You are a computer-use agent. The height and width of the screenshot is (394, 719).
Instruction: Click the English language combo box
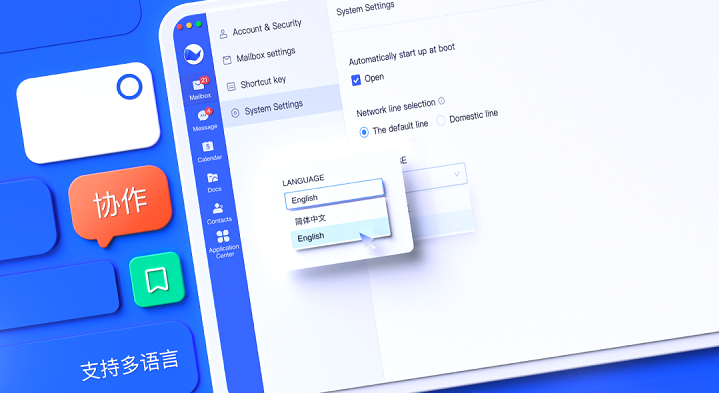[334, 194]
